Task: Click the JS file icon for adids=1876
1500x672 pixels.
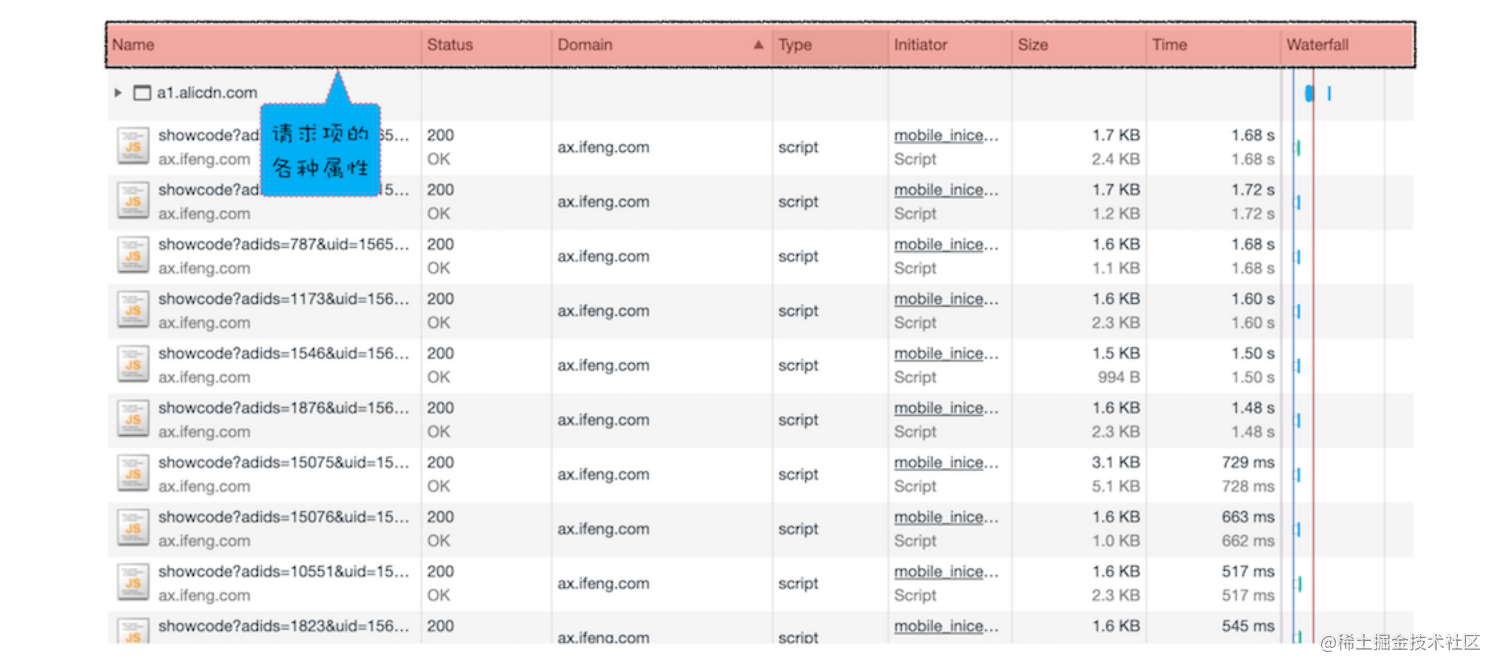Action: tap(132, 420)
